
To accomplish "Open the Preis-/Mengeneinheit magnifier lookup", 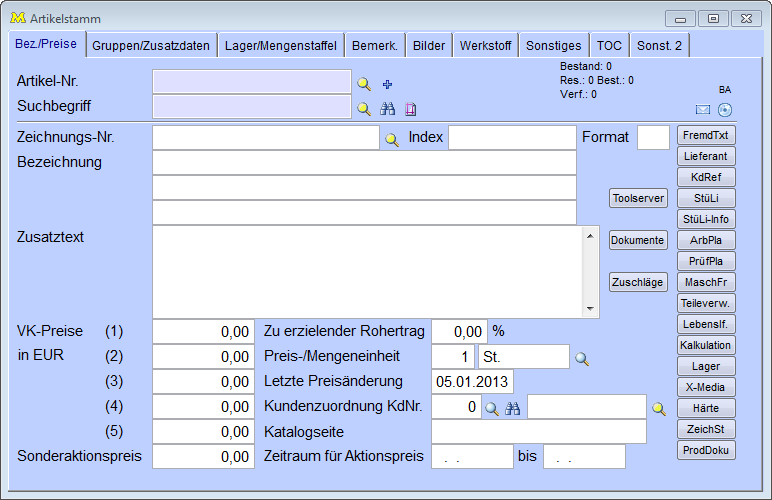I will [x=581, y=357].
